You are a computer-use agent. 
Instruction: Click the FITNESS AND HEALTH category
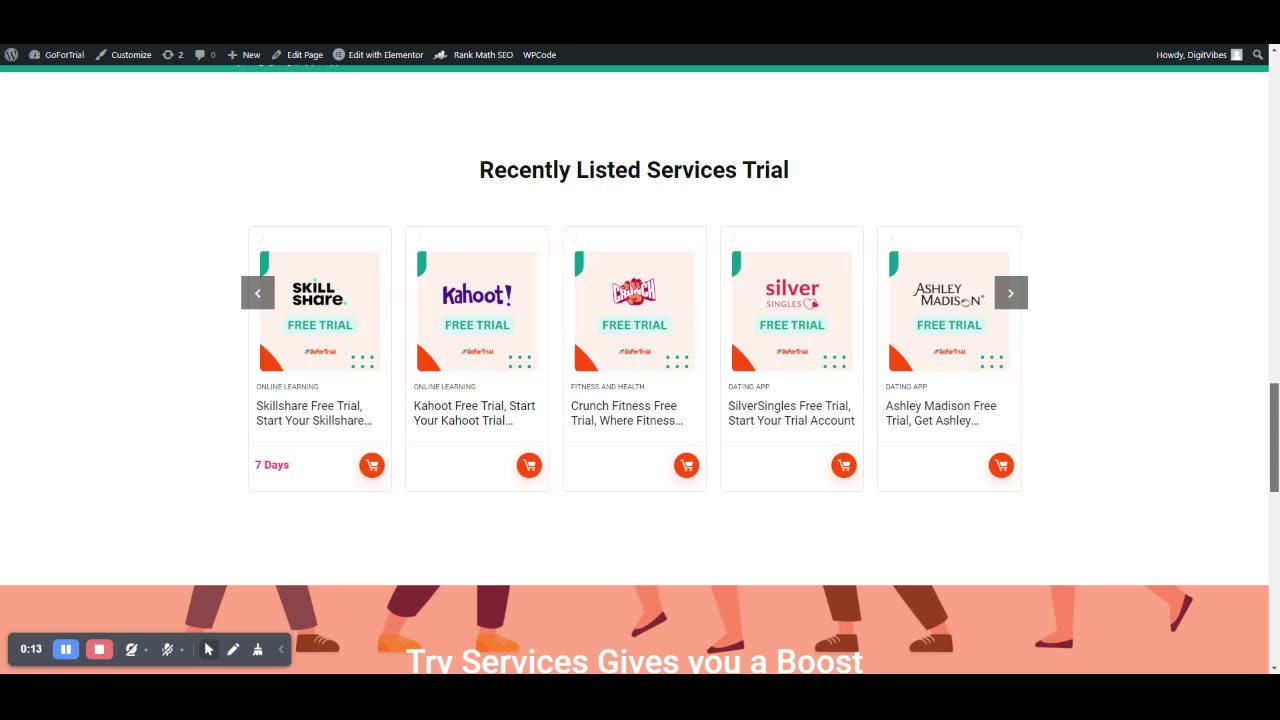pos(607,387)
